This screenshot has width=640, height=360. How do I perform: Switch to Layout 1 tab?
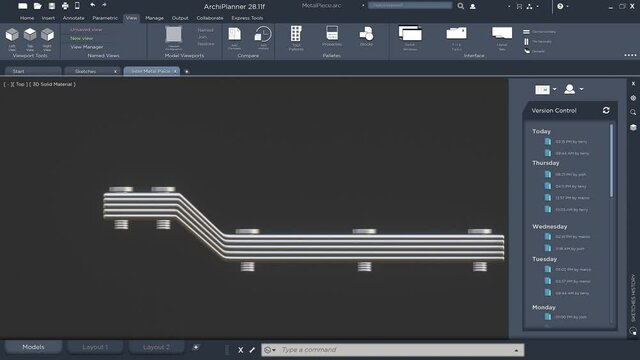(x=95, y=347)
